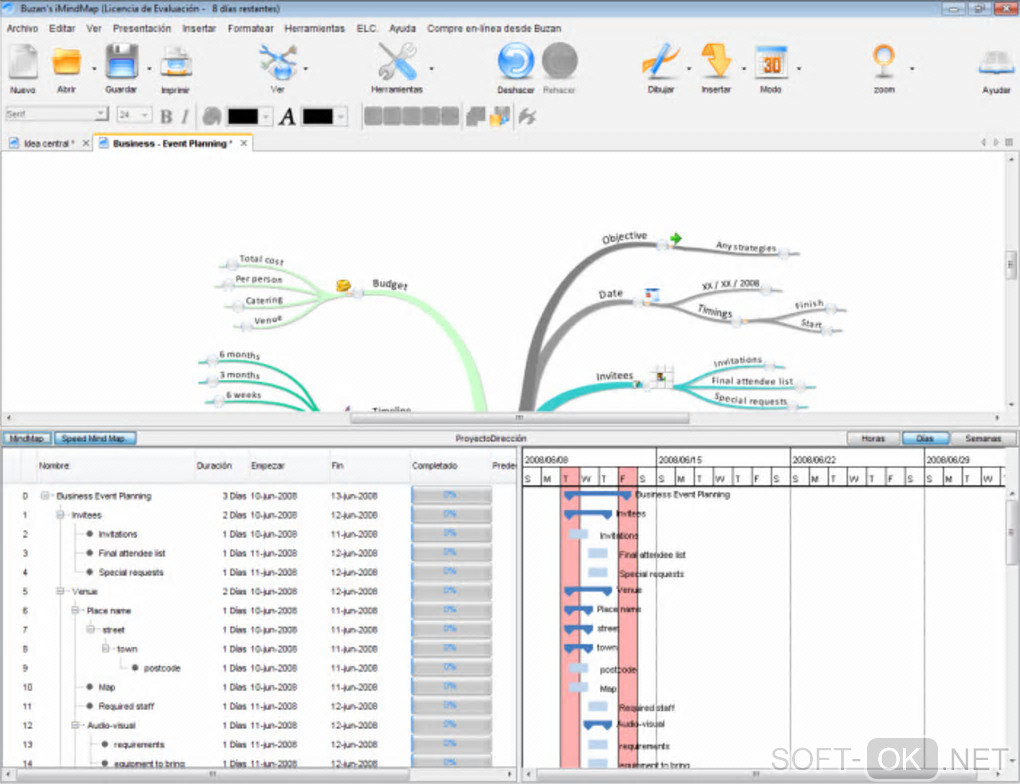
Task: Click the greyed Rehacer redo icon
Action: coord(559,61)
